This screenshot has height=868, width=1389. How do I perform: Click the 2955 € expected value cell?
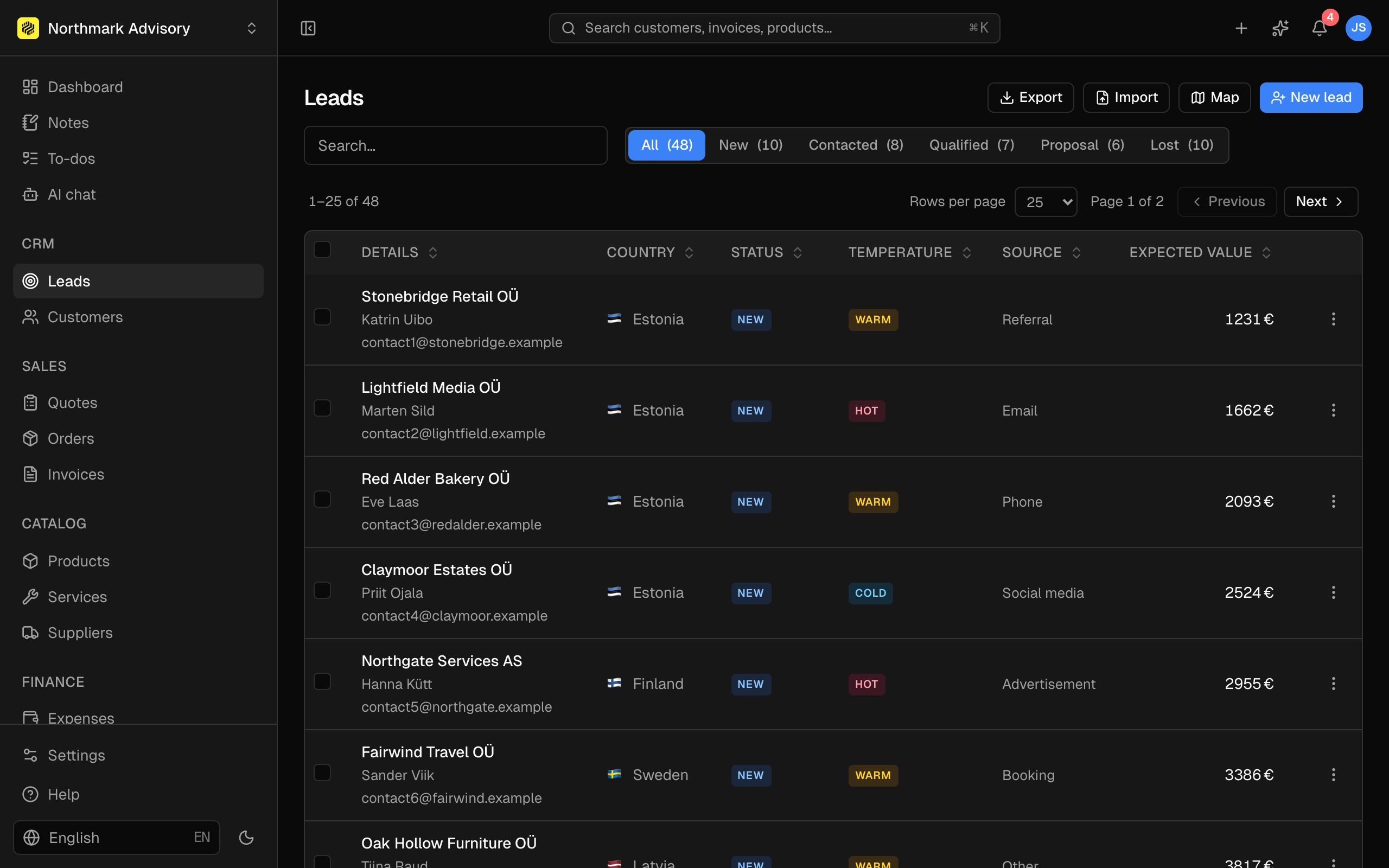click(x=1249, y=684)
